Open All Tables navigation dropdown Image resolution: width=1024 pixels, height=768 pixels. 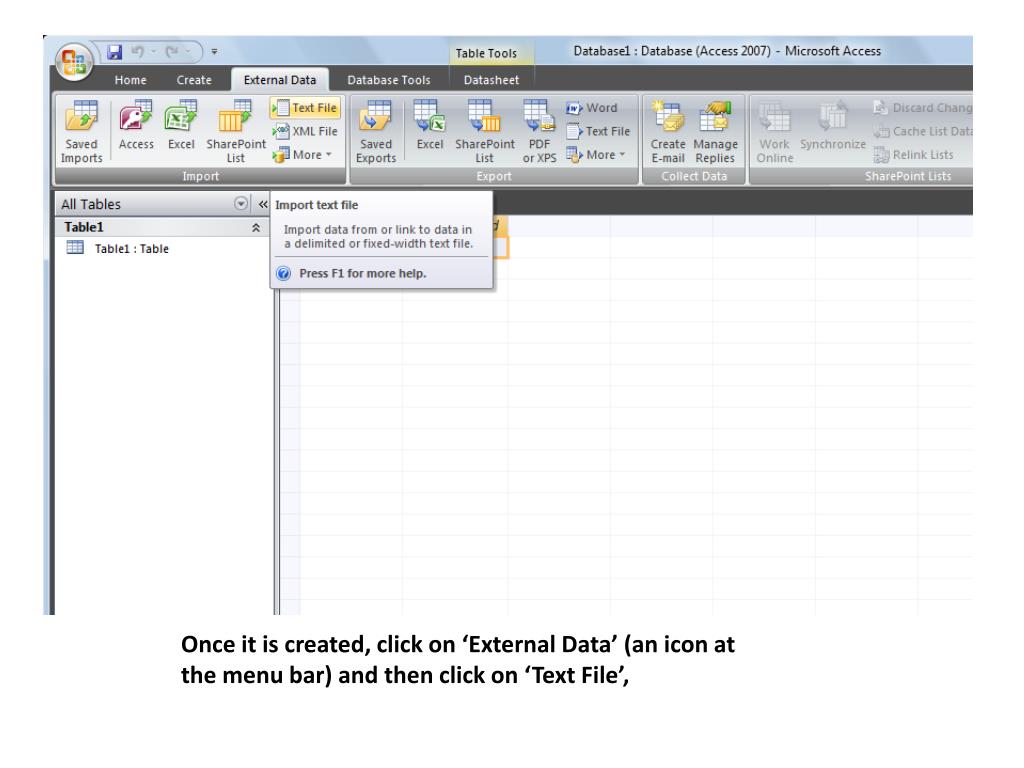[x=241, y=204]
